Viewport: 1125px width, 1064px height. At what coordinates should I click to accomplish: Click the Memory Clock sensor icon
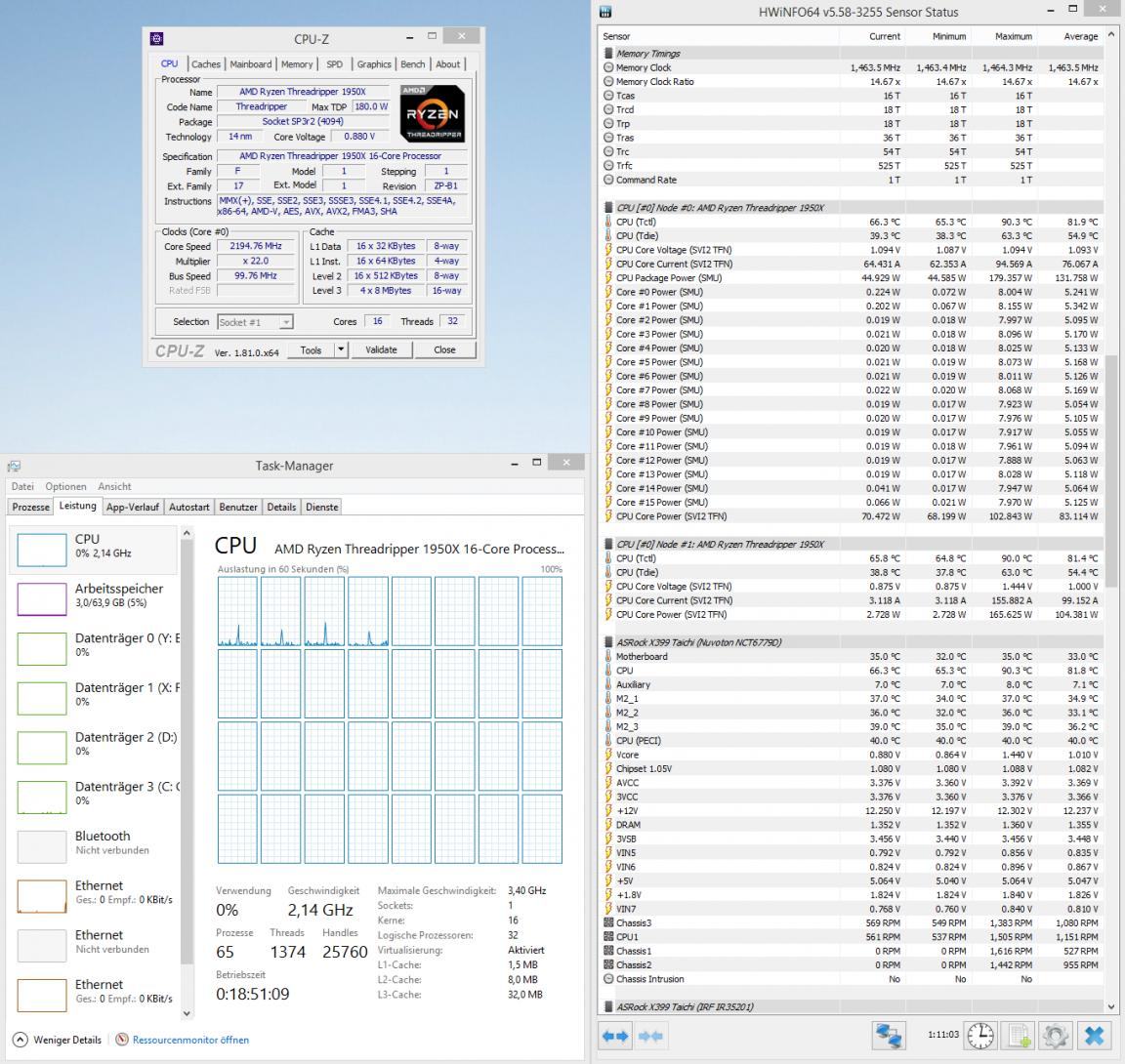pos(608,67)
